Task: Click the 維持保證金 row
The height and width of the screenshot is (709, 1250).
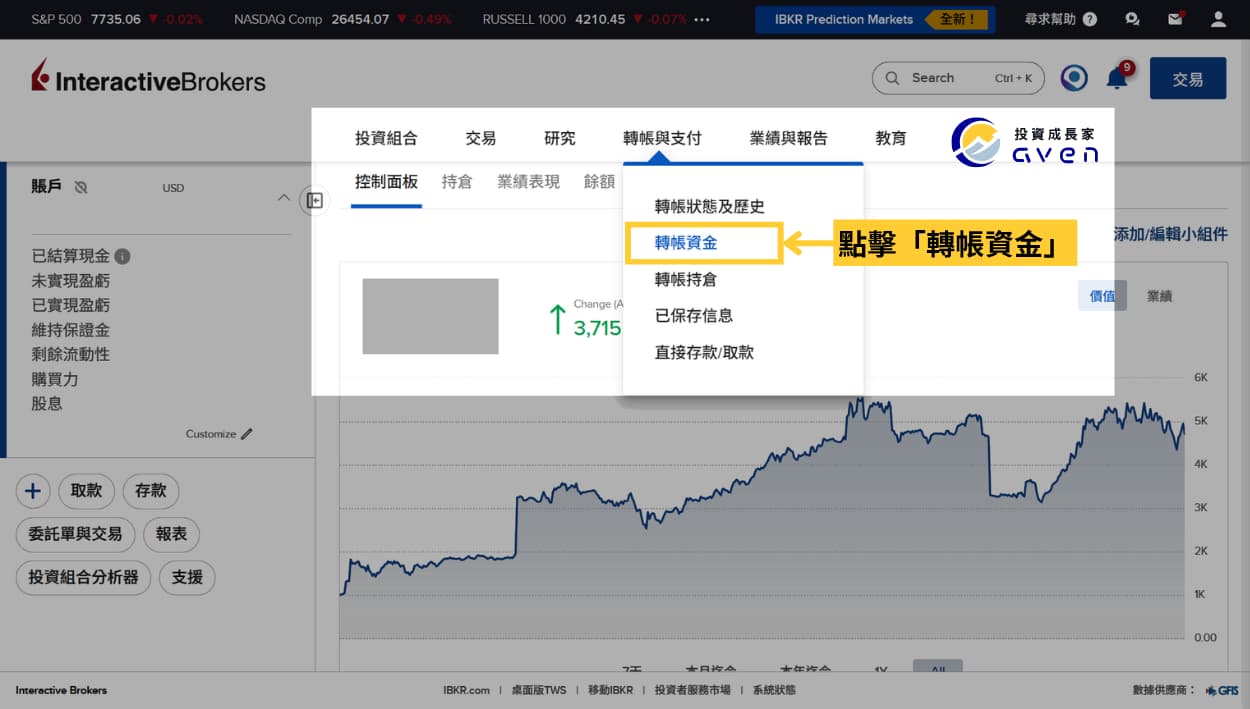Action: click(71, 330)
